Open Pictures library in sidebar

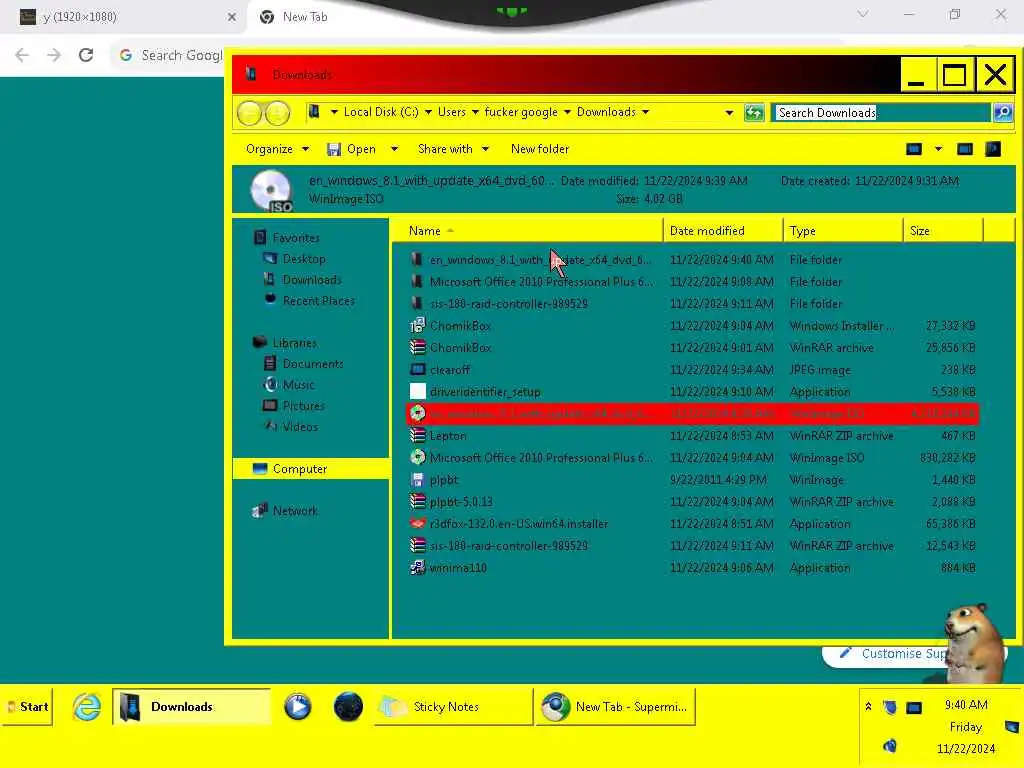click(304, 406)
